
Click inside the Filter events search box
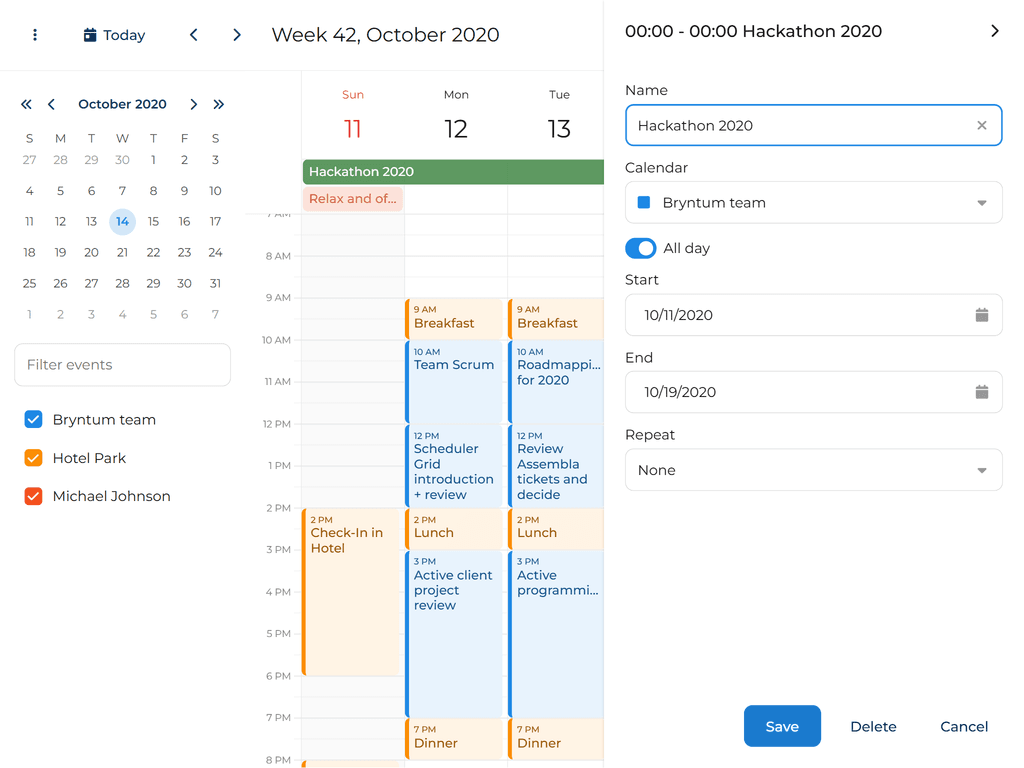pyautogui.click(x=122, y=365)
